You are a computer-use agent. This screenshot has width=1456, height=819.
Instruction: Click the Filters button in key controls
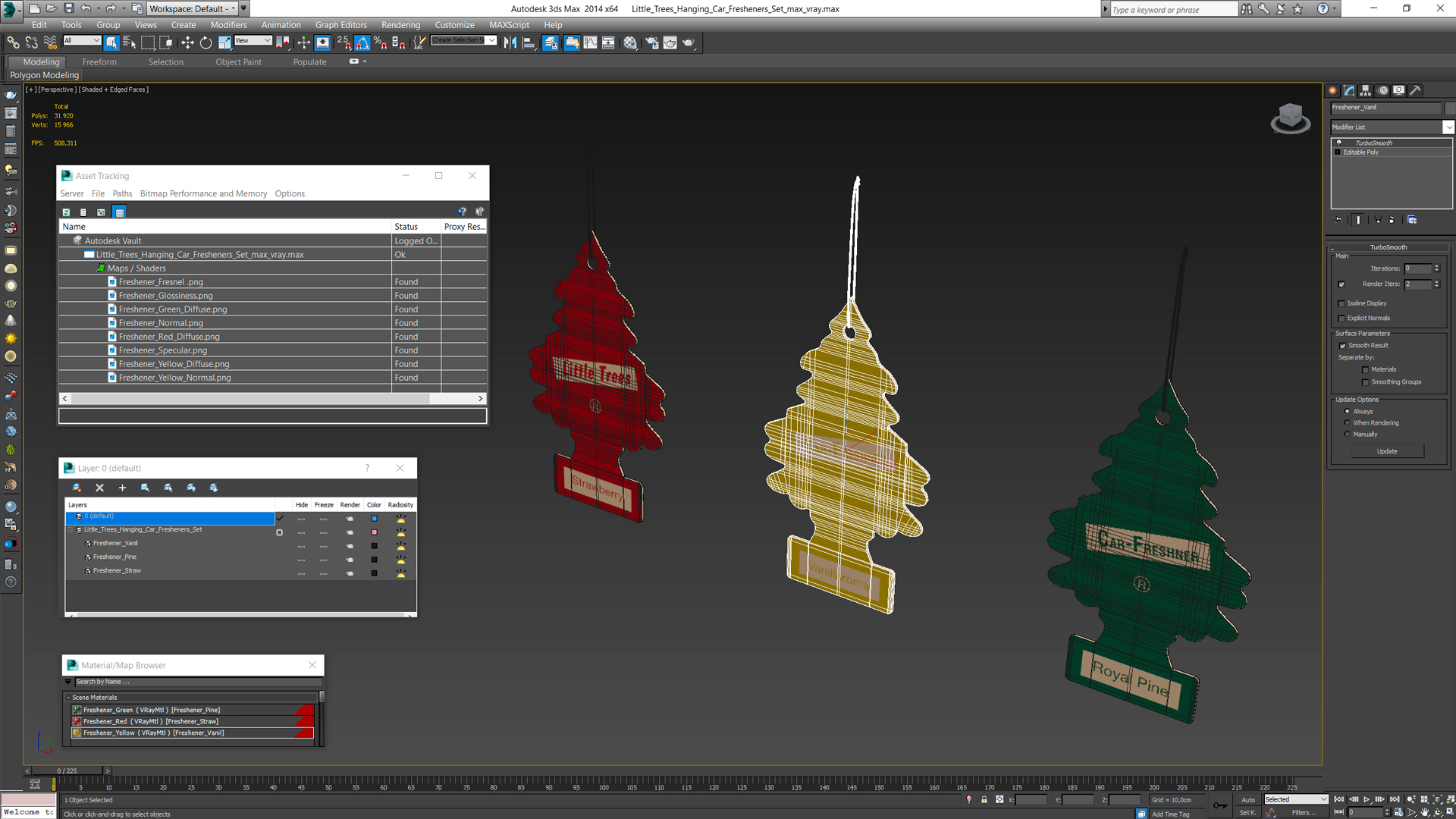coord(1304,812)
